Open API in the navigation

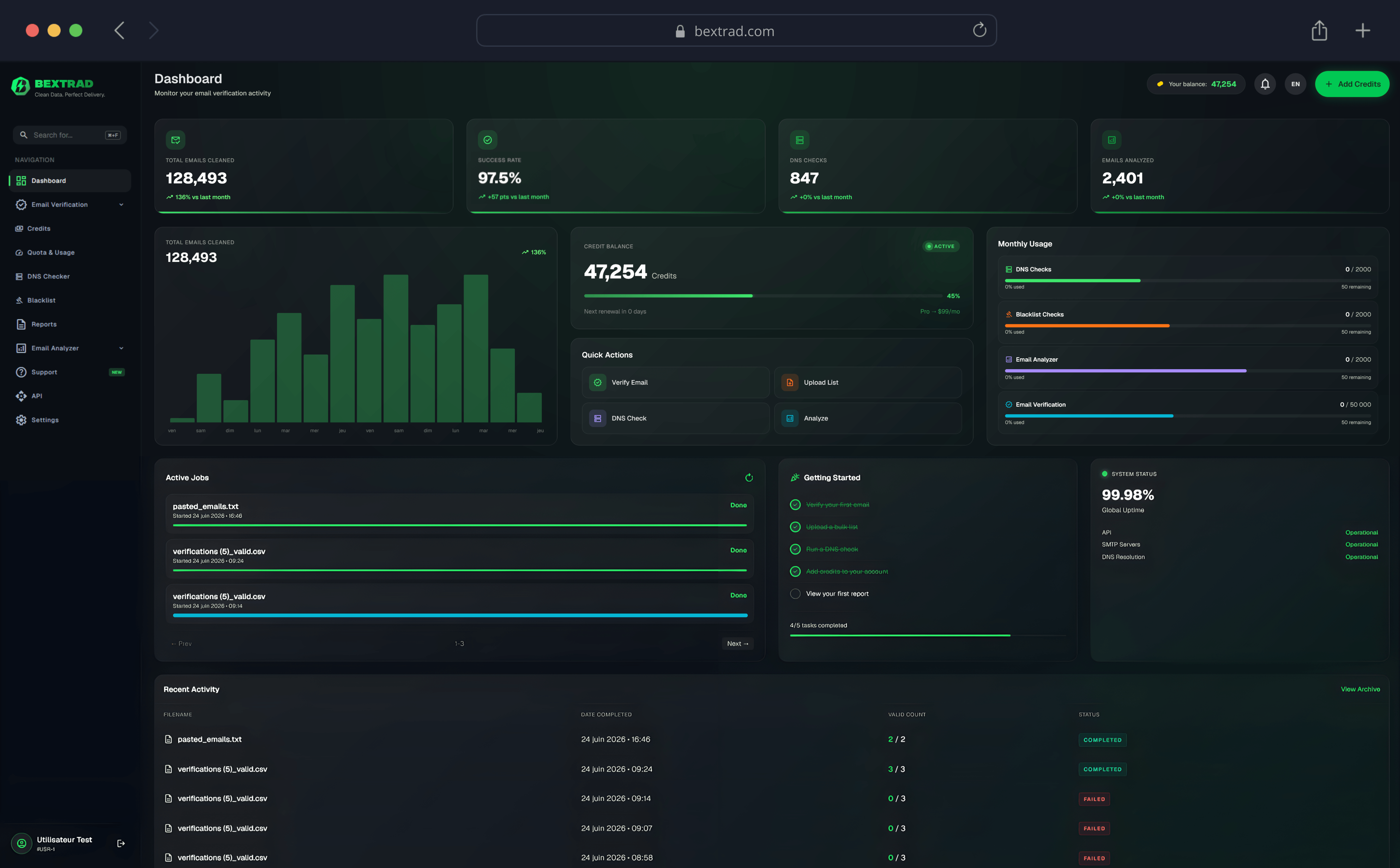point(70,396)
